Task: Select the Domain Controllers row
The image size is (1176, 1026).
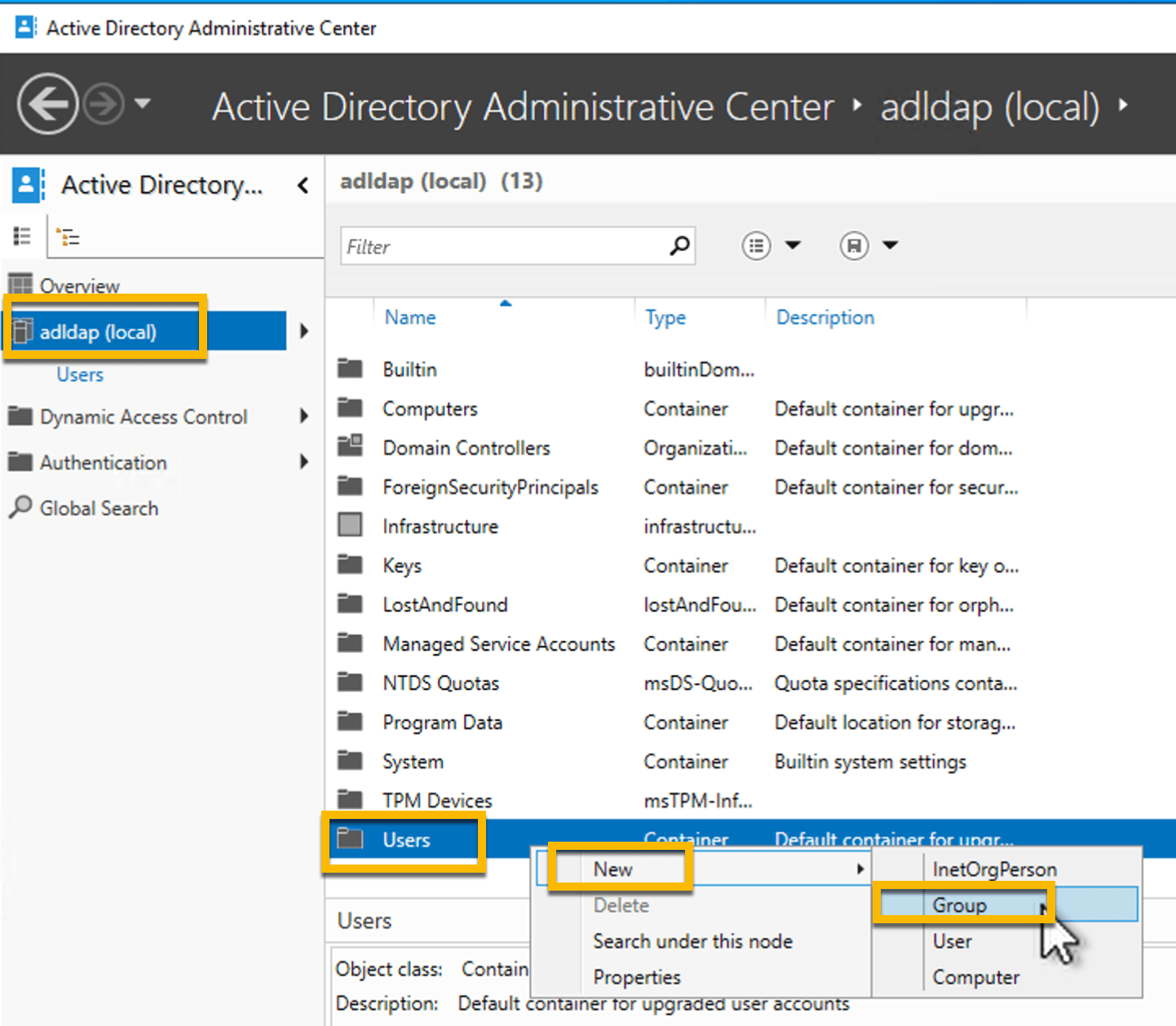Action: click(x=750, y=448)
